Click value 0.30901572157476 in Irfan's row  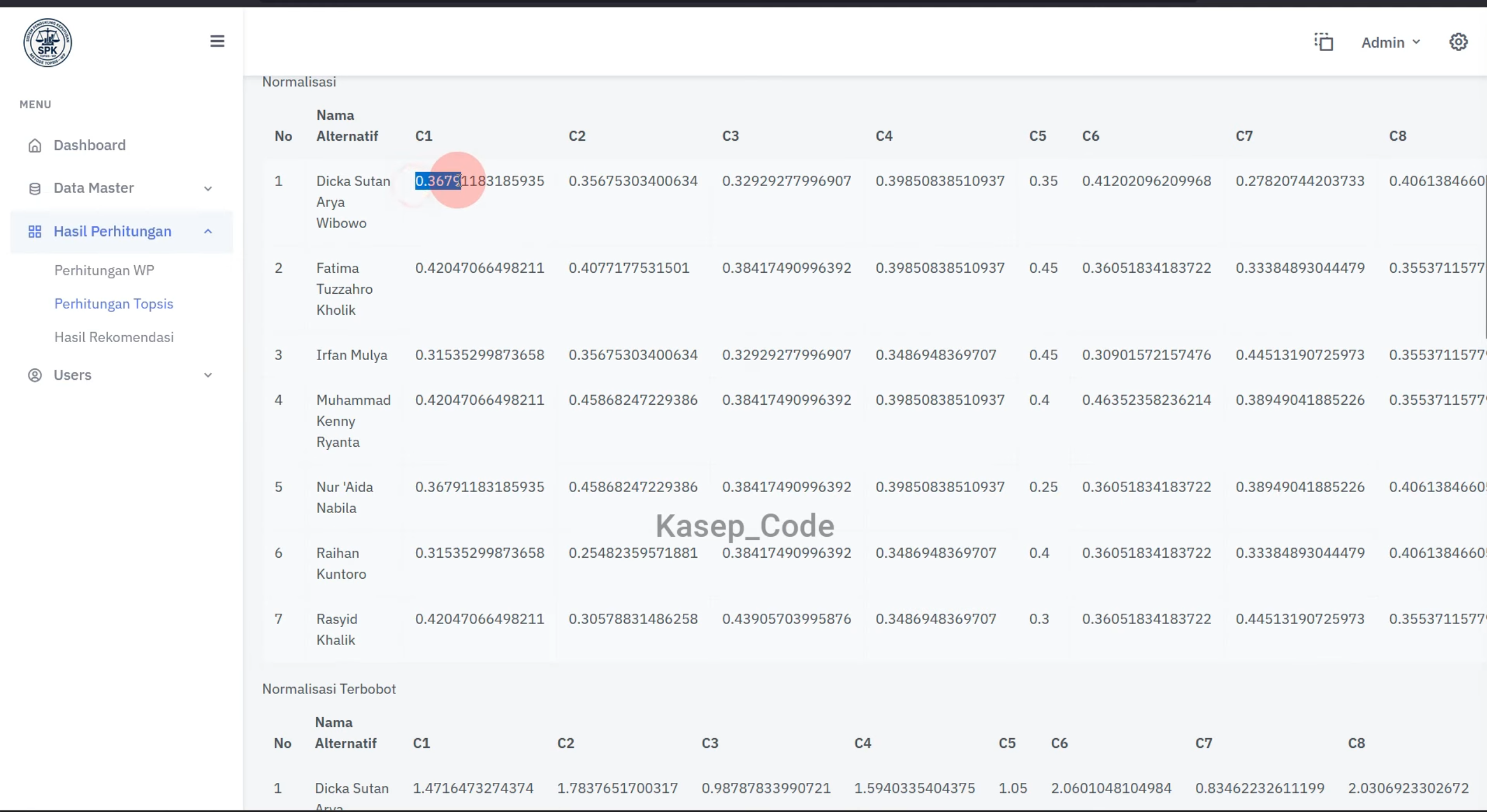click(1146, 355)
